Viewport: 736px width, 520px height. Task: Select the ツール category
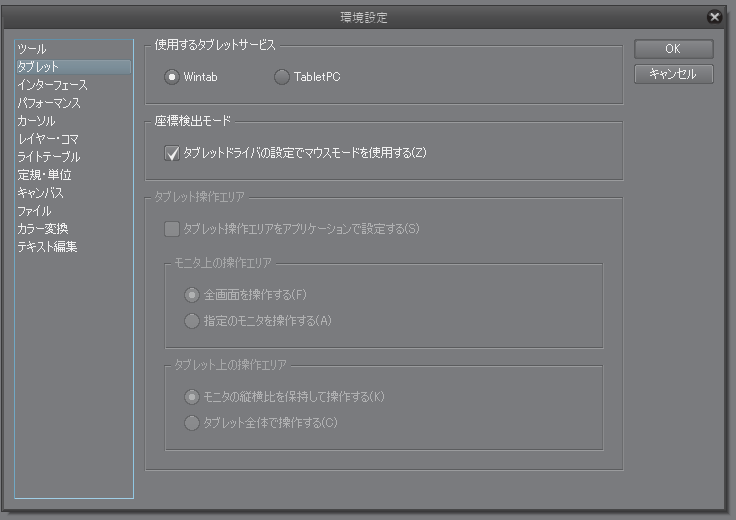(74, 49)
